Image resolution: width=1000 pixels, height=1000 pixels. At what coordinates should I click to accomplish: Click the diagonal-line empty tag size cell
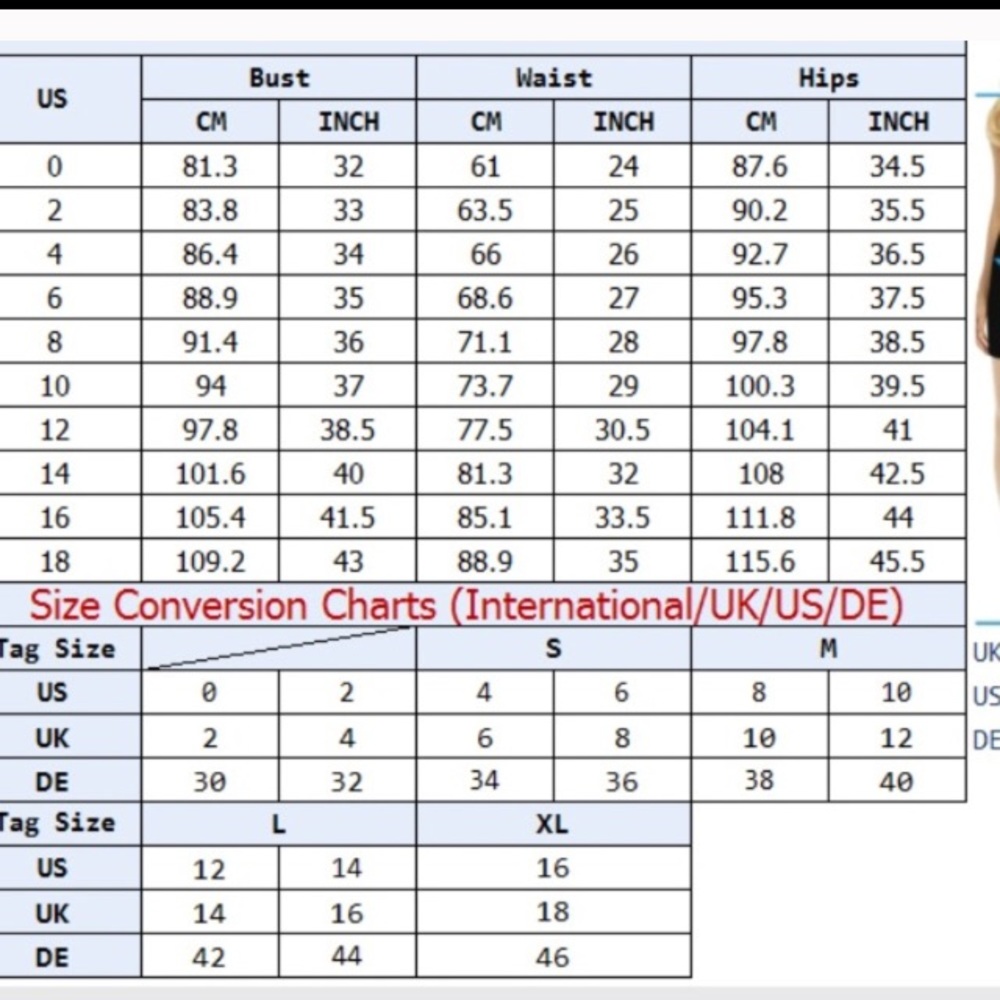coord(279,649)
